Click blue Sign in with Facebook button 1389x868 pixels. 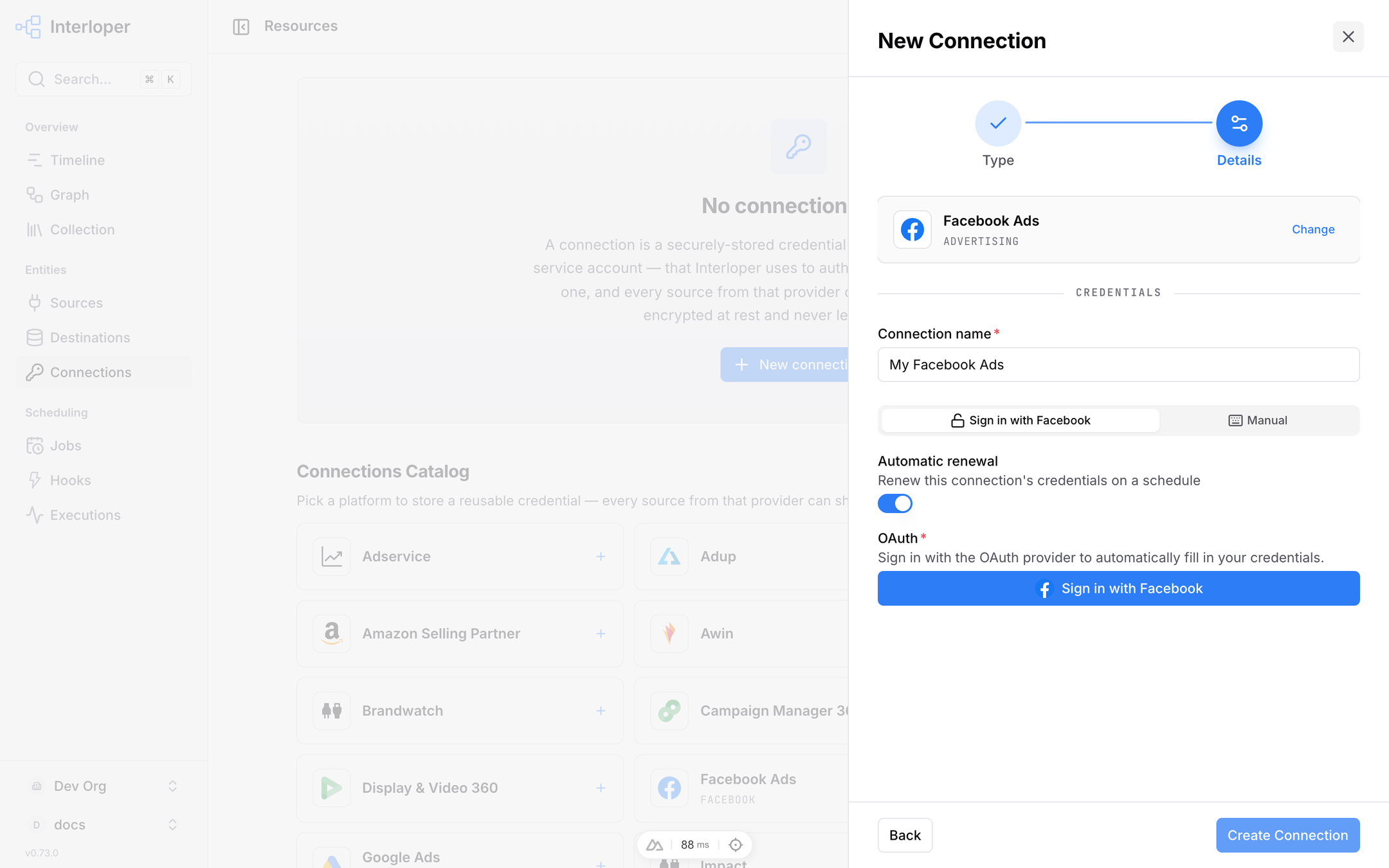[x=1118, y=588]
